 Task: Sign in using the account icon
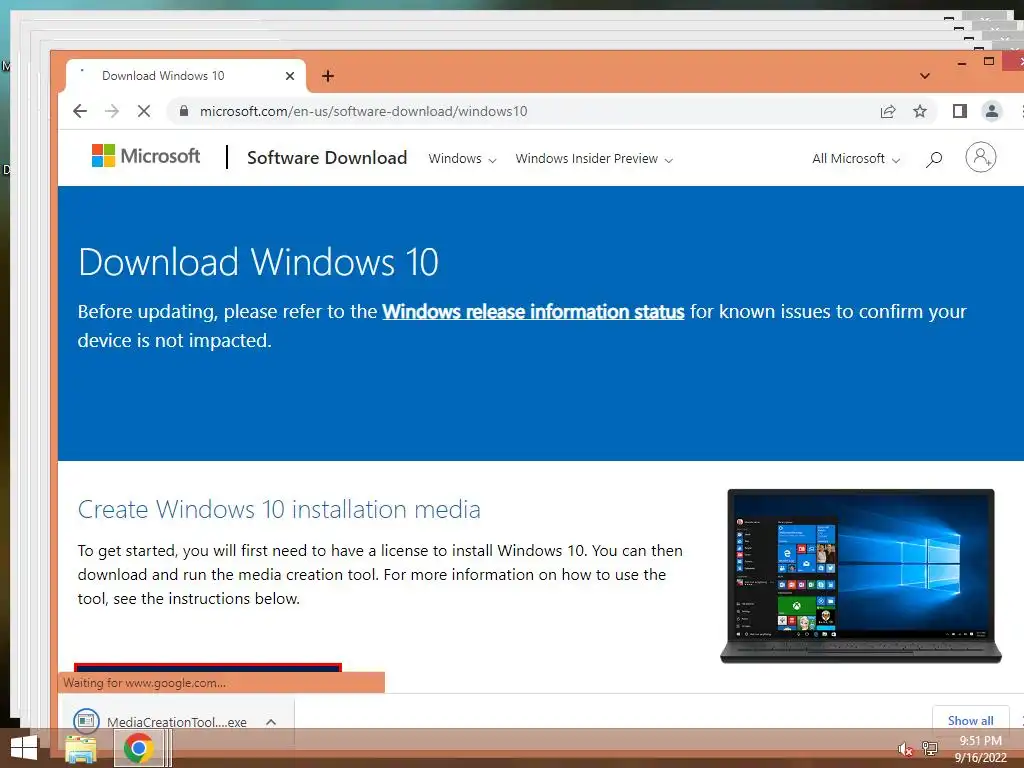(x=980, y=157)
